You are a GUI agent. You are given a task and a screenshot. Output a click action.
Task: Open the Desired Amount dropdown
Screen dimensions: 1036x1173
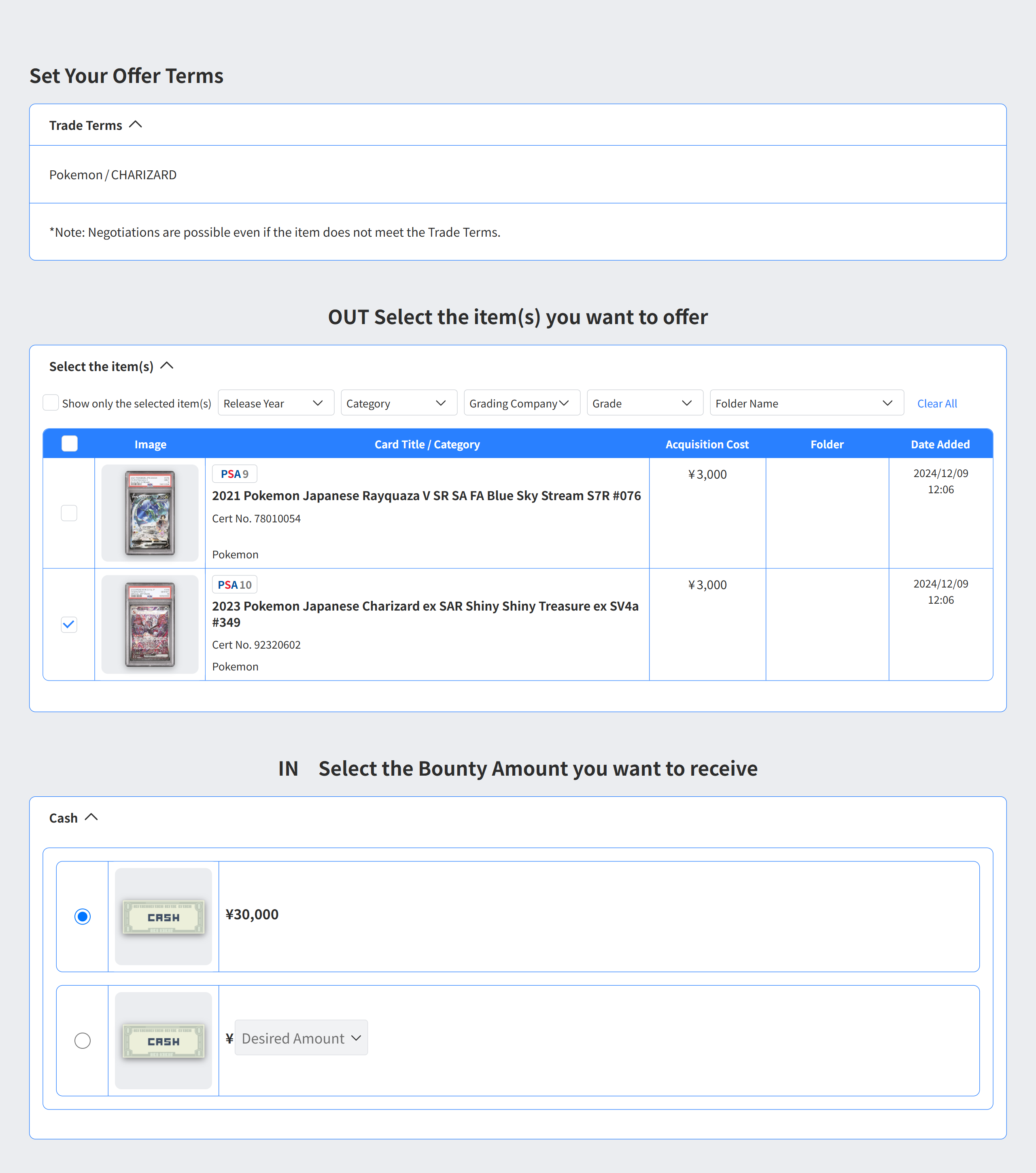pyautogui.click(x=301, y=1037)
